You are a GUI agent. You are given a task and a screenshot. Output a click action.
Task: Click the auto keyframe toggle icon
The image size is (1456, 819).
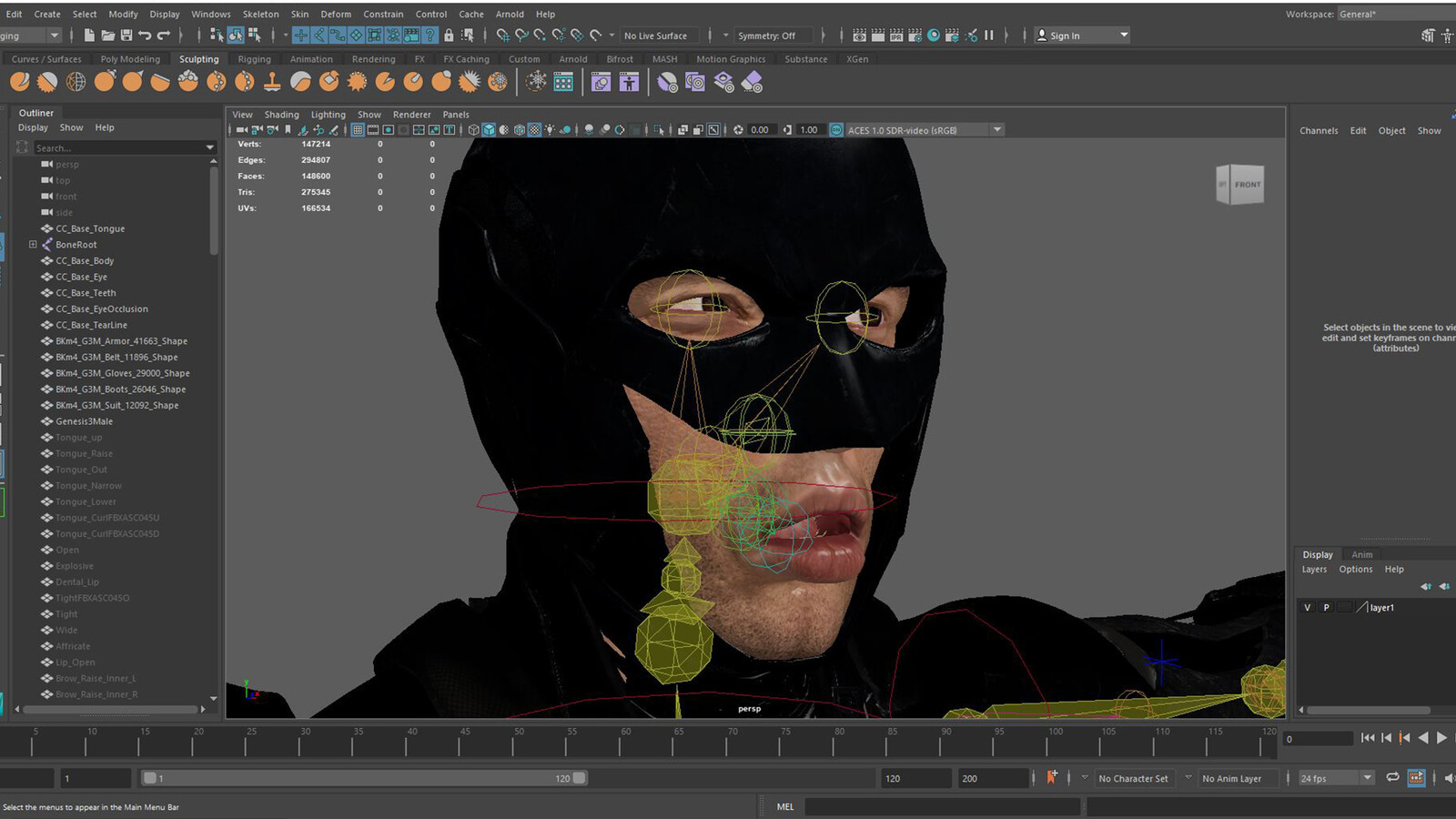[x=1052, y=778]
